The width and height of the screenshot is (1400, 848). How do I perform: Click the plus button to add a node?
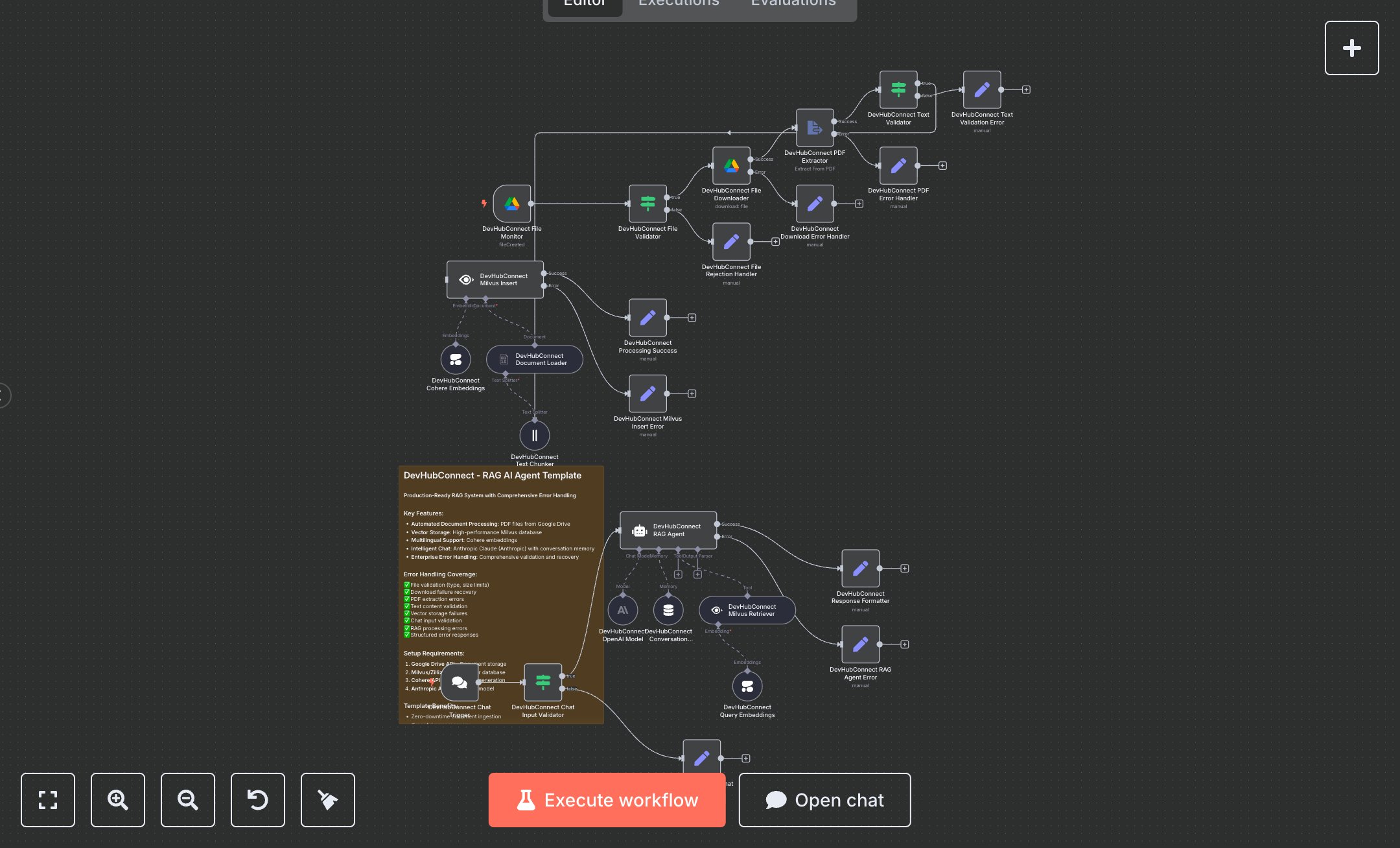point(1351,47)
